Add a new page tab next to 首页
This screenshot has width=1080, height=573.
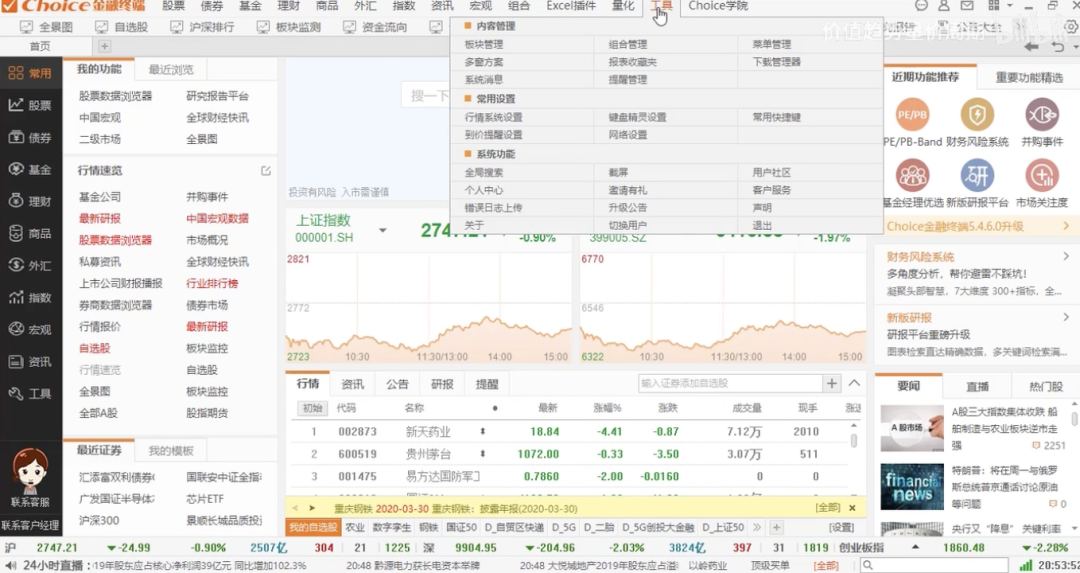(x=104, y=46)
